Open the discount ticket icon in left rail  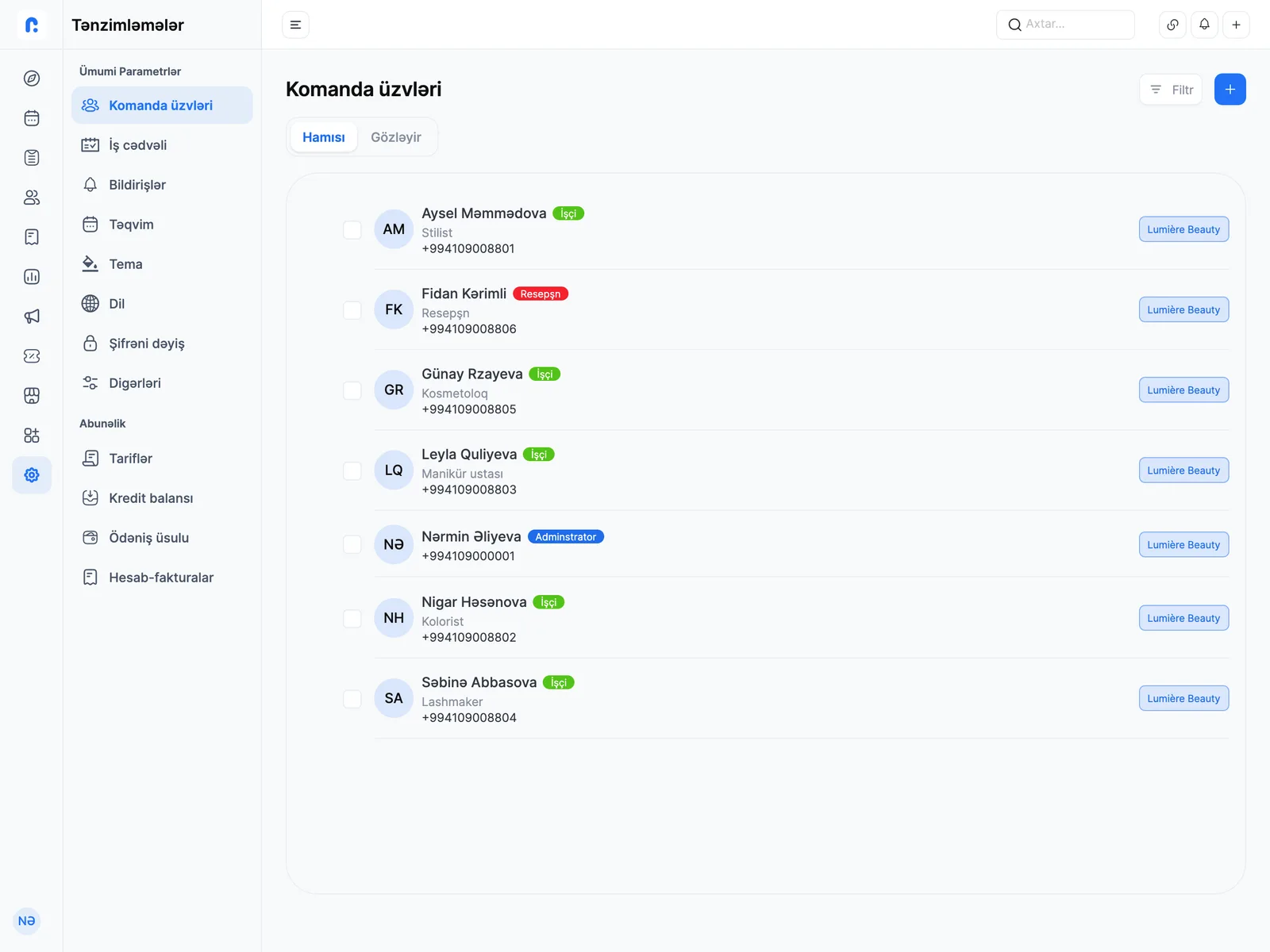(x=32, y=356)
